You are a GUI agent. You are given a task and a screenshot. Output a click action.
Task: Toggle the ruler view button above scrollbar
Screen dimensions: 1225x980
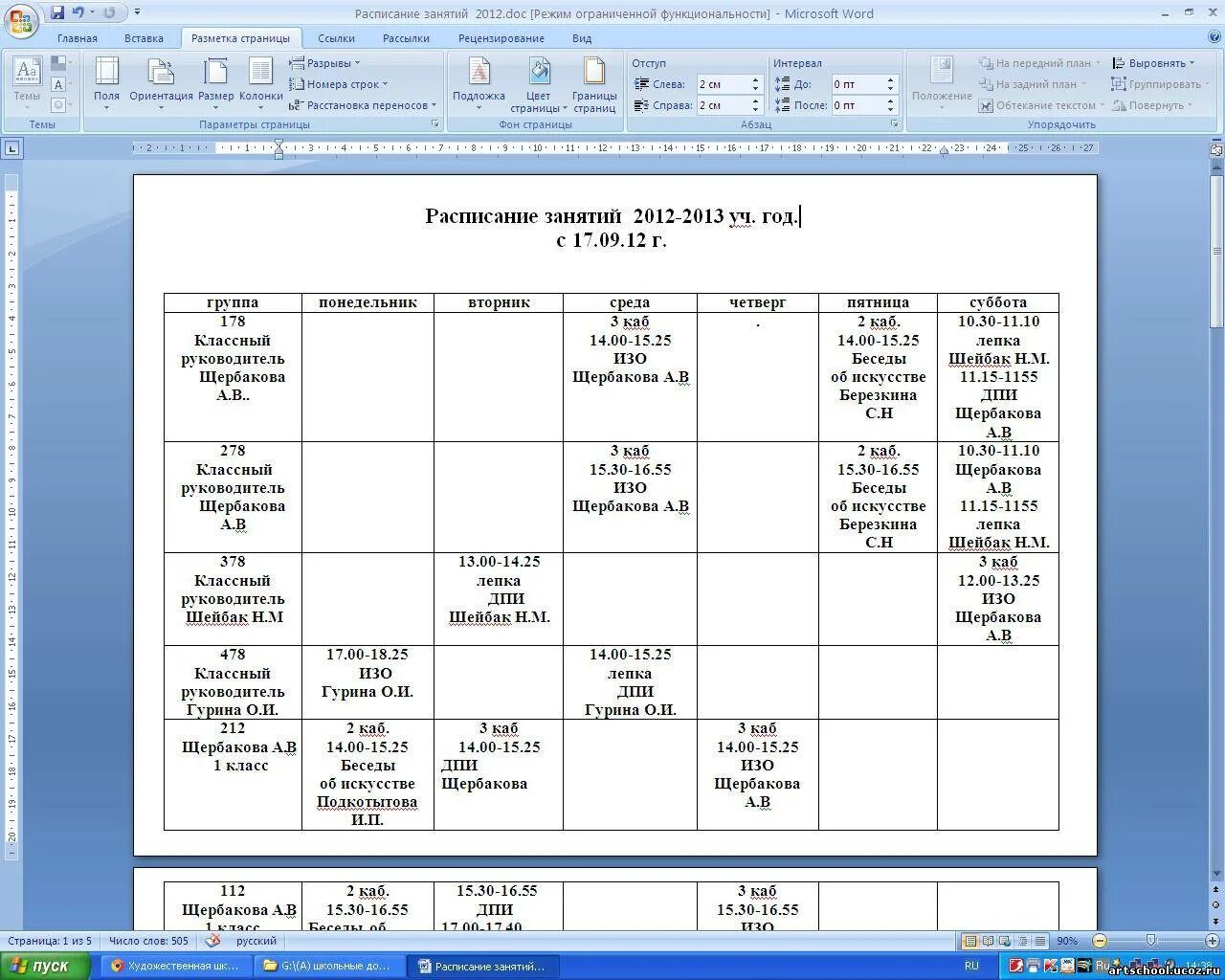1216,149
